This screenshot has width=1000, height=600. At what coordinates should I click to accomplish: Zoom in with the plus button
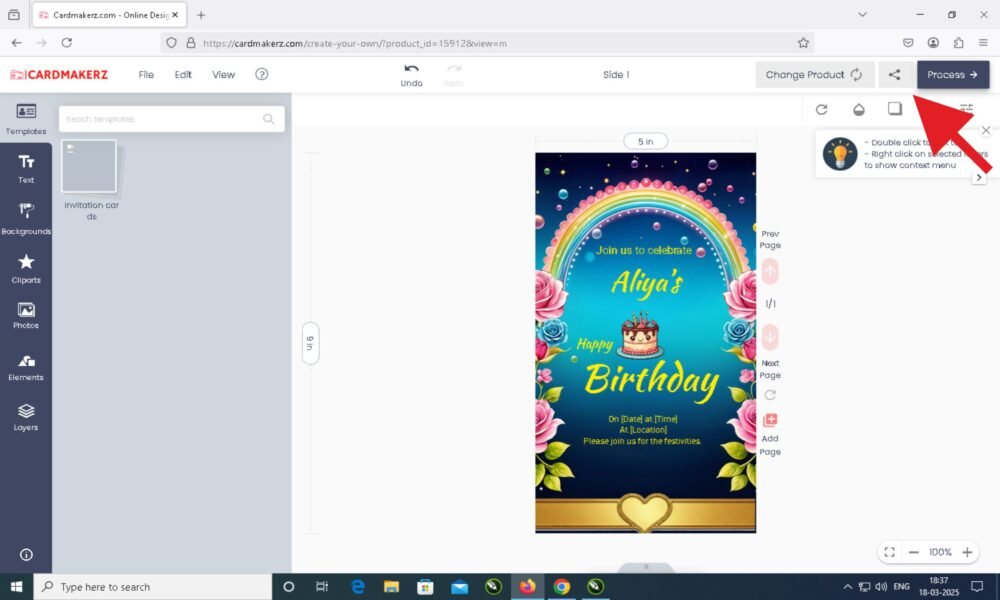point(967,552)
